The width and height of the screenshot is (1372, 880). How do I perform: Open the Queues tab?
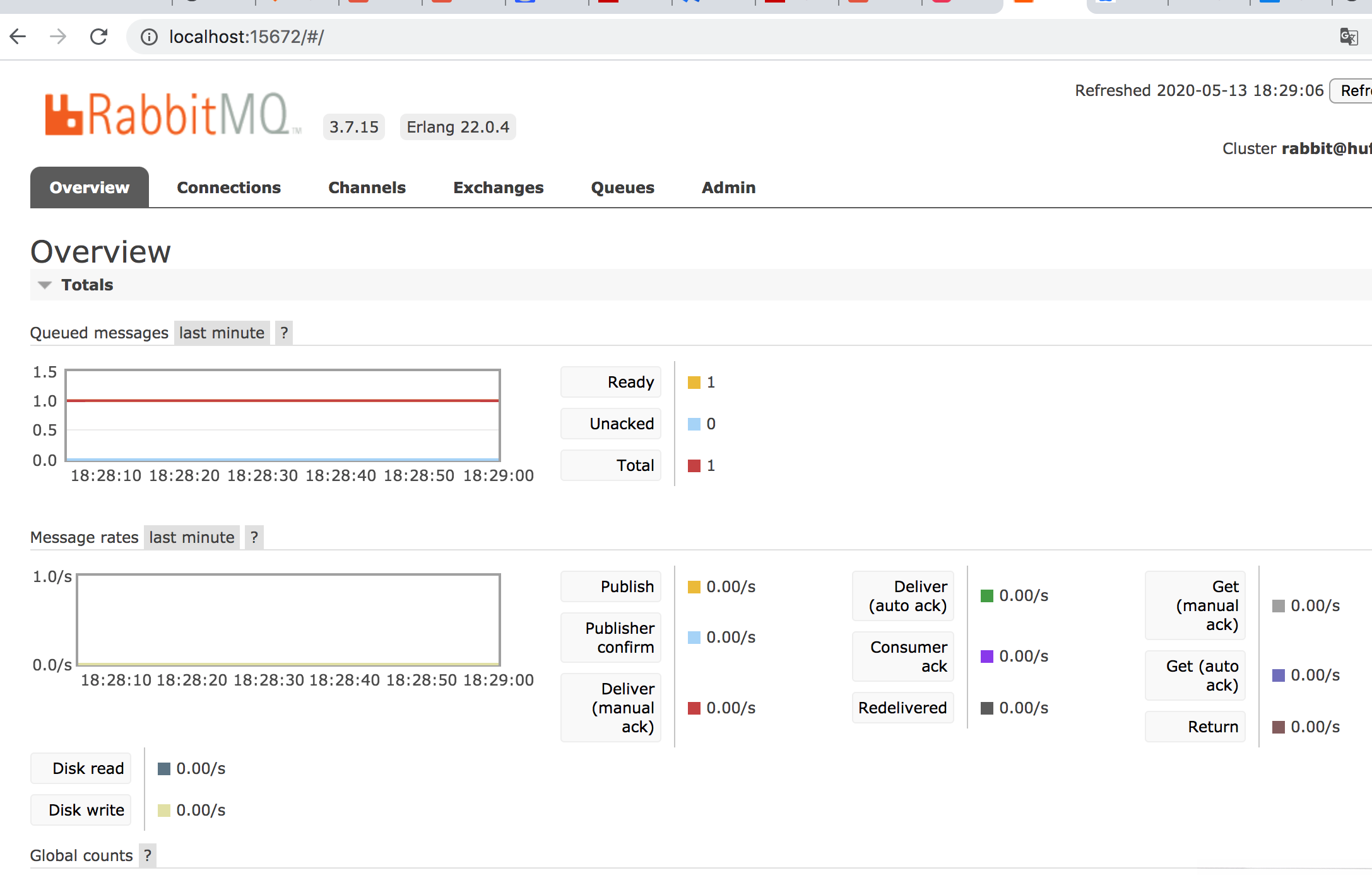point(622,187)
